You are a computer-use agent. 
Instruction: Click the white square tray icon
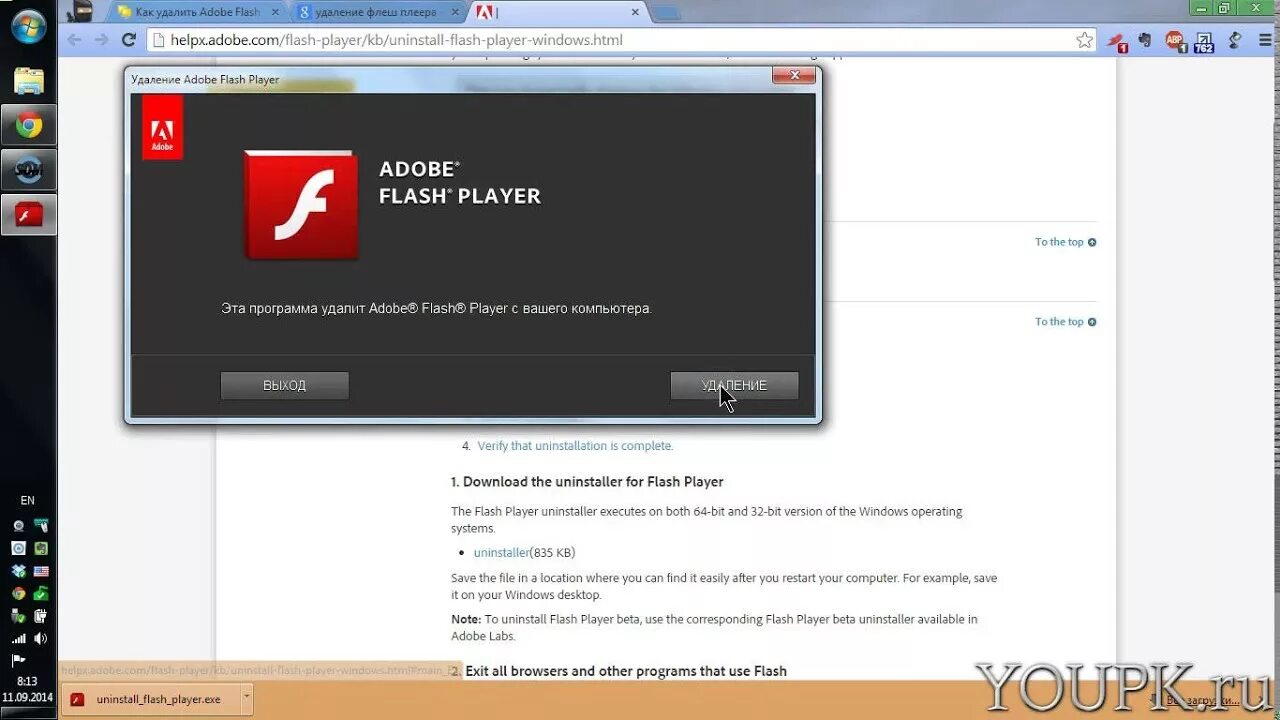(x=18, y=548)
